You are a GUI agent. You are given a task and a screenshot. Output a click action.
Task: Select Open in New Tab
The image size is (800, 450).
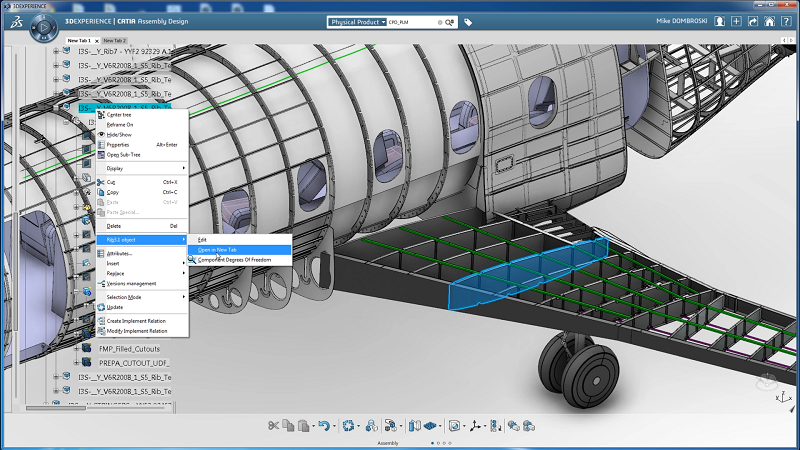click(x=217, y=250)
